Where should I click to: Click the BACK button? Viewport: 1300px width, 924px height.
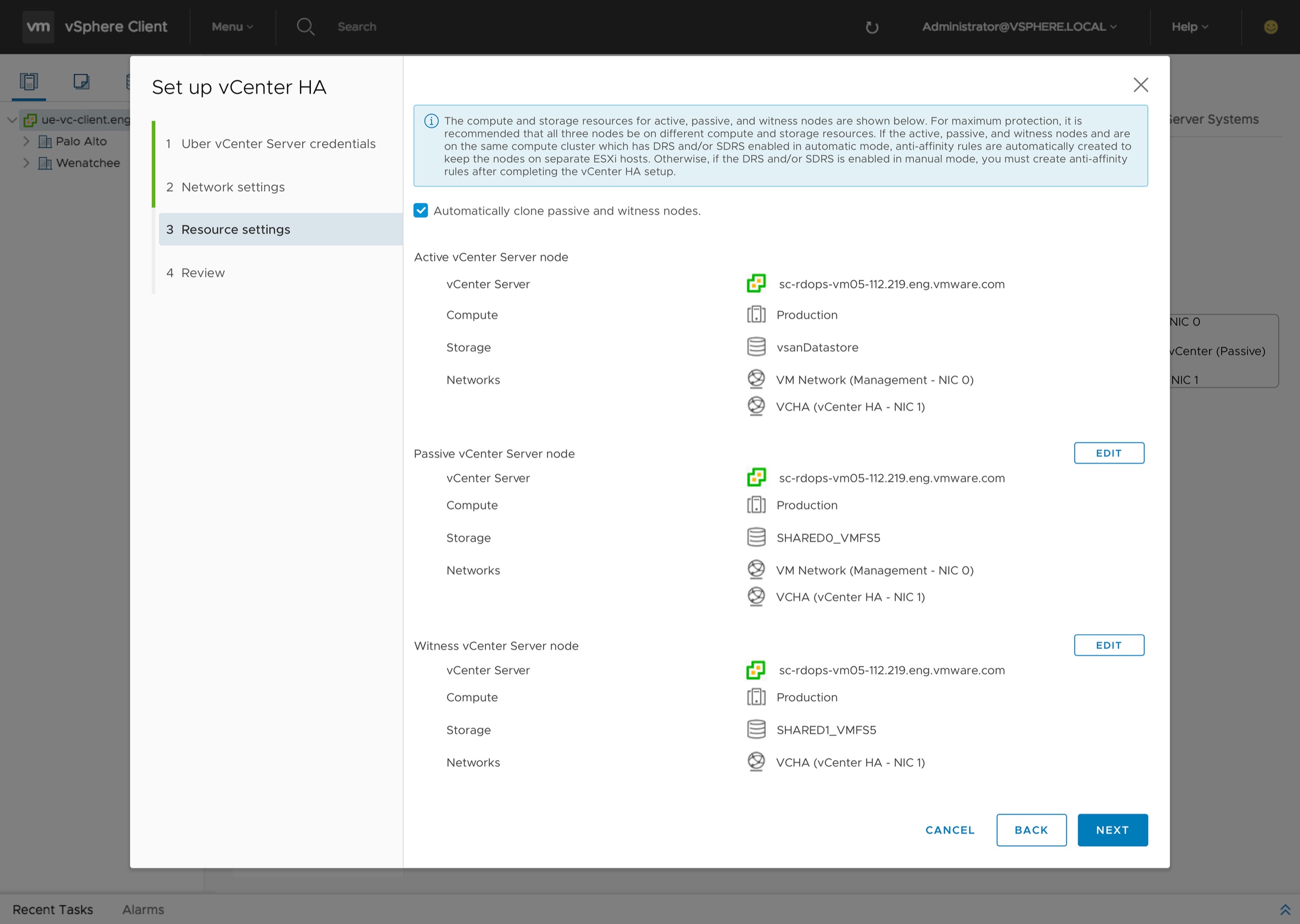point(1031,830)
